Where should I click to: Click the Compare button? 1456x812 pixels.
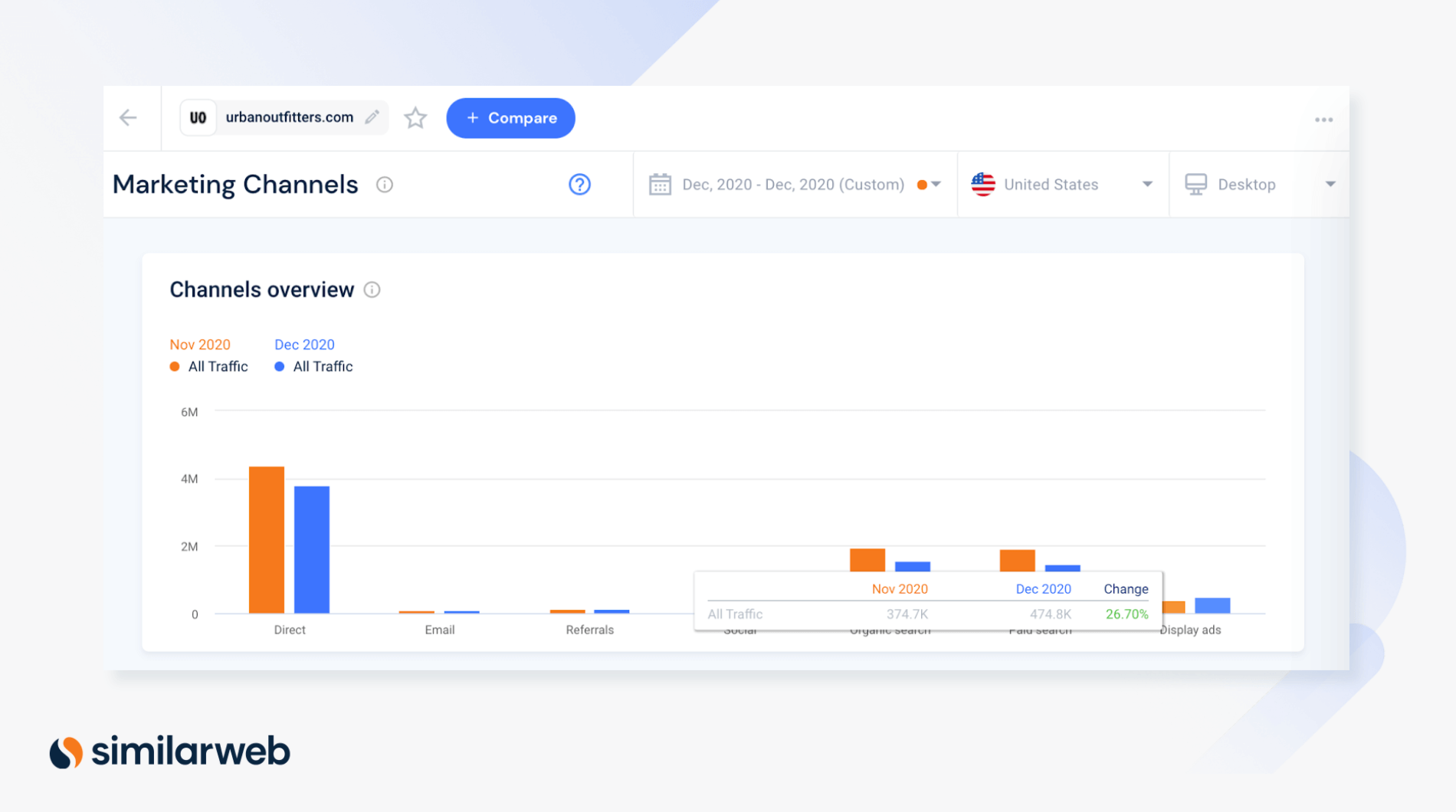click(510, 118)
